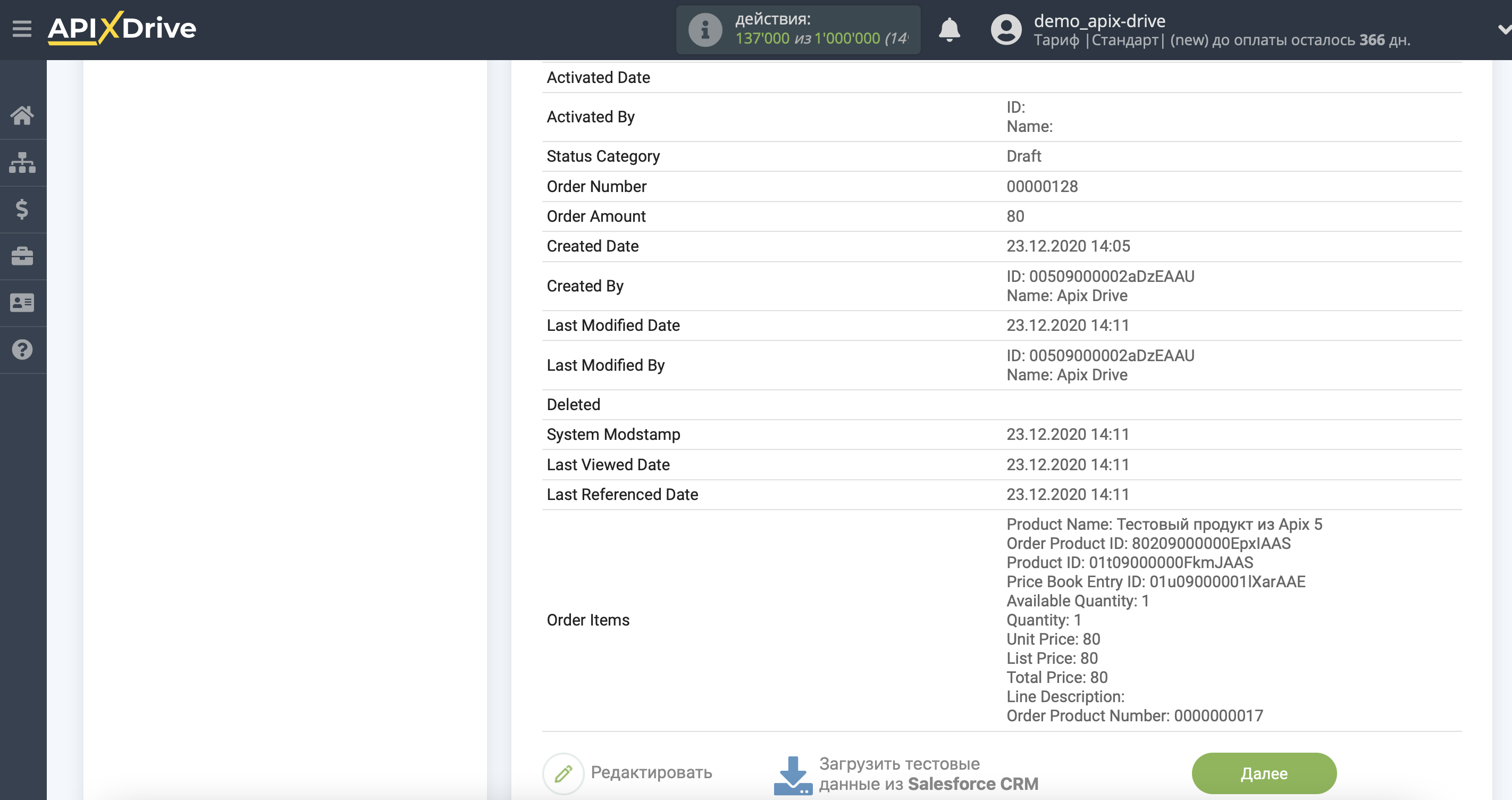Select Created Date value 23.12.2020 14:05
1512x800 pixels.
tap(1068, 246)
